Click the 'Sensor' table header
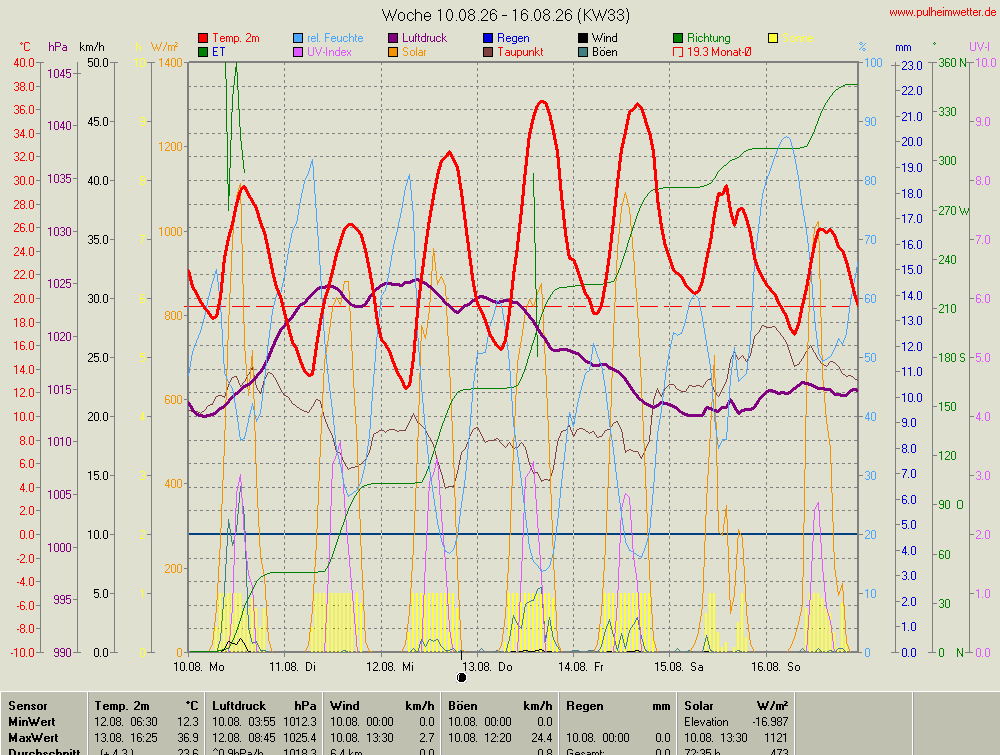Screen dimensions: 1000x755 pos(28,706)
